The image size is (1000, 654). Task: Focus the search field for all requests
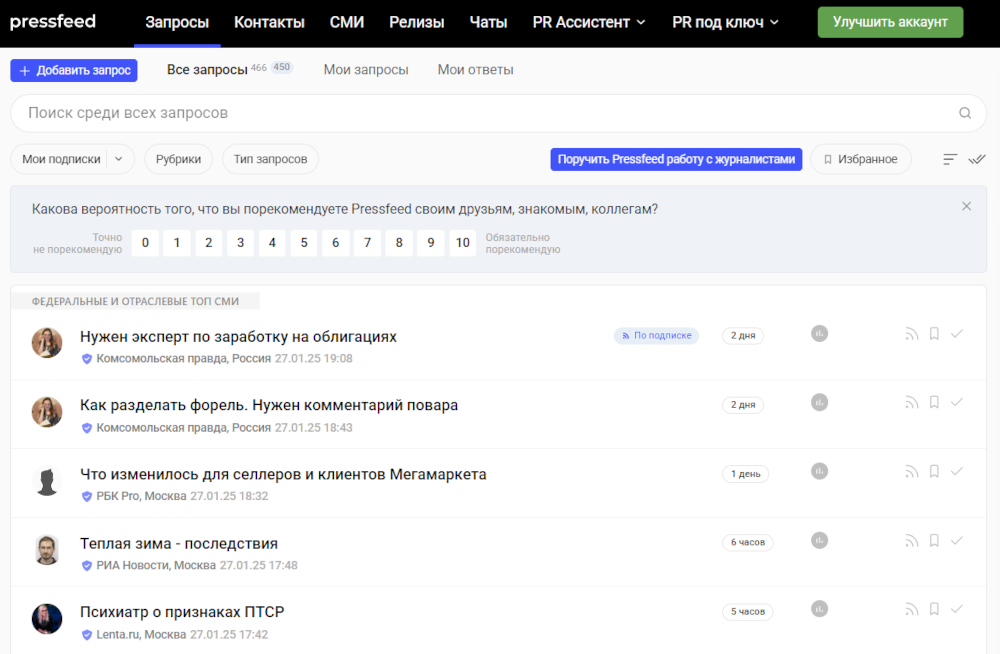480,113
